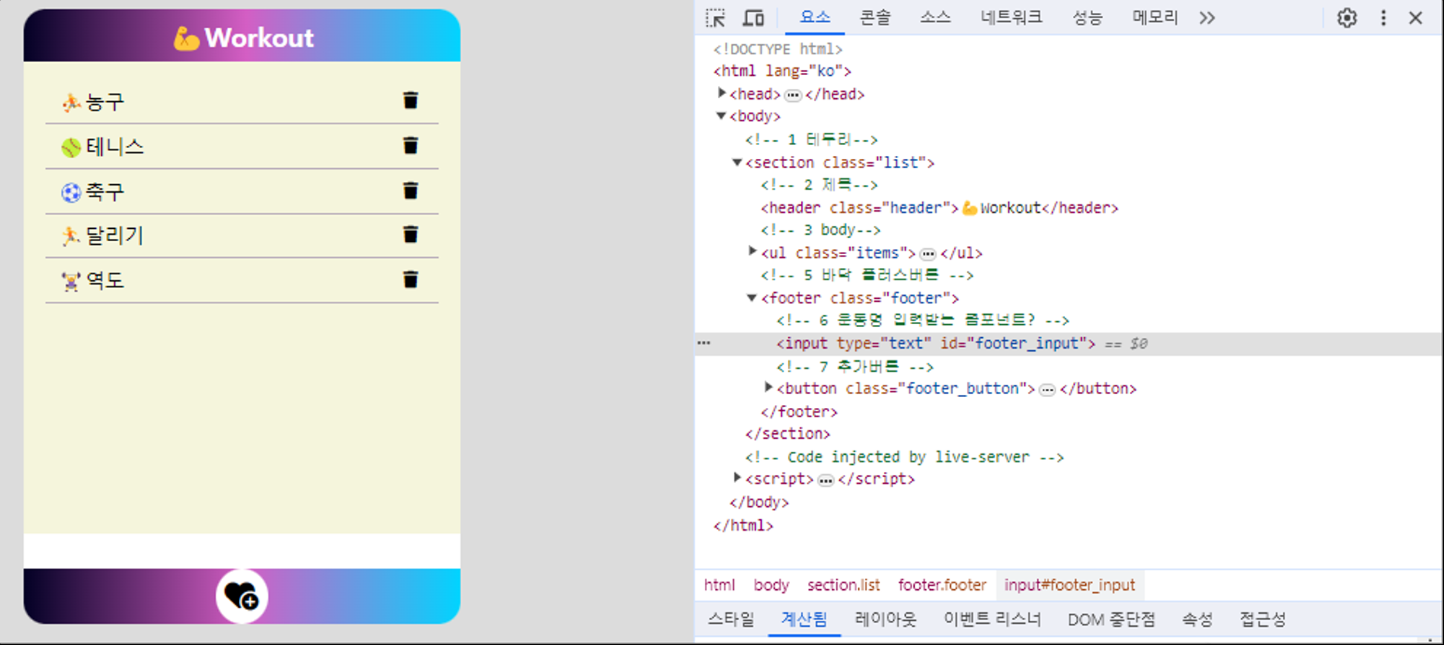
Task: Open row actions dots beside selected input line
Action: pyautogui.click(x=704, y=343)
